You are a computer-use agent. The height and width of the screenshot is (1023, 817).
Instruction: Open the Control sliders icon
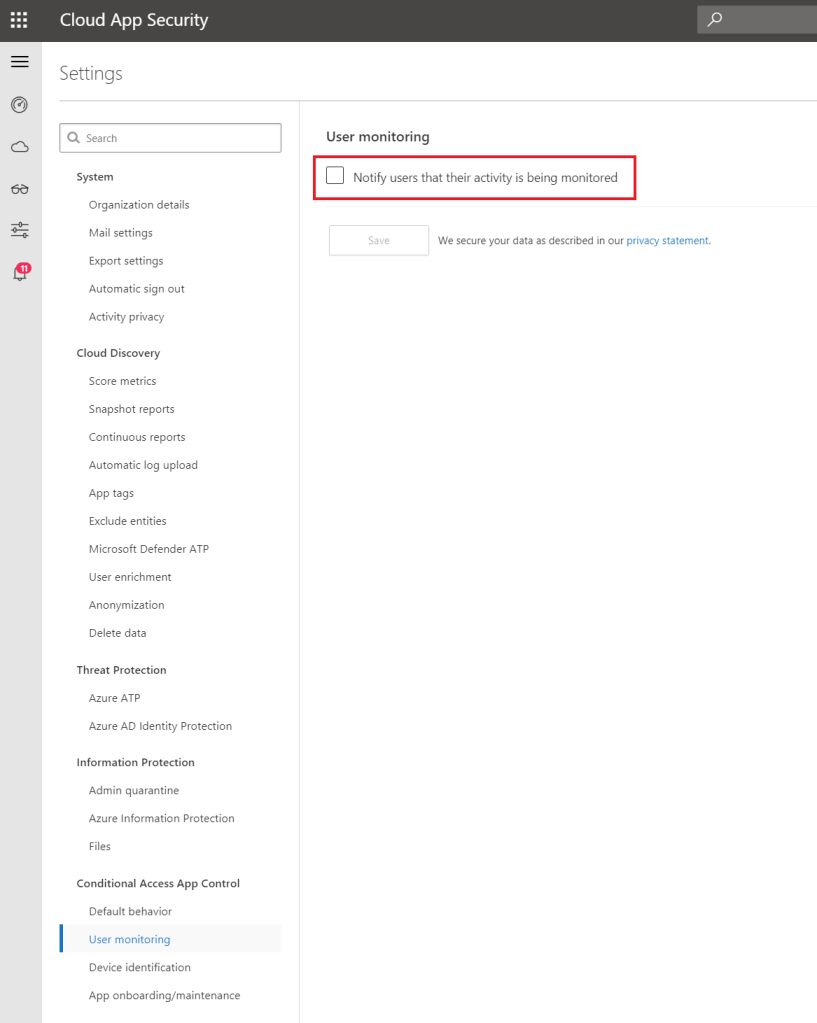pos(19,231)
